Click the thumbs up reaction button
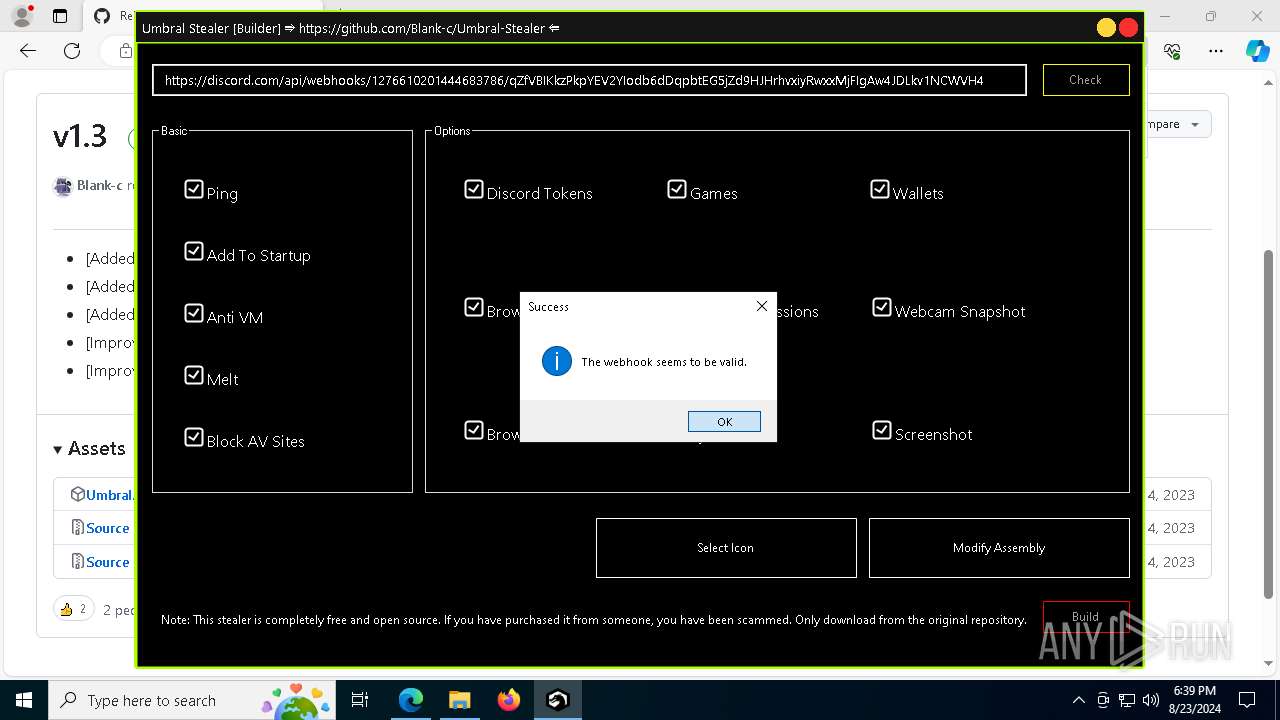 [x=74, y=609]
